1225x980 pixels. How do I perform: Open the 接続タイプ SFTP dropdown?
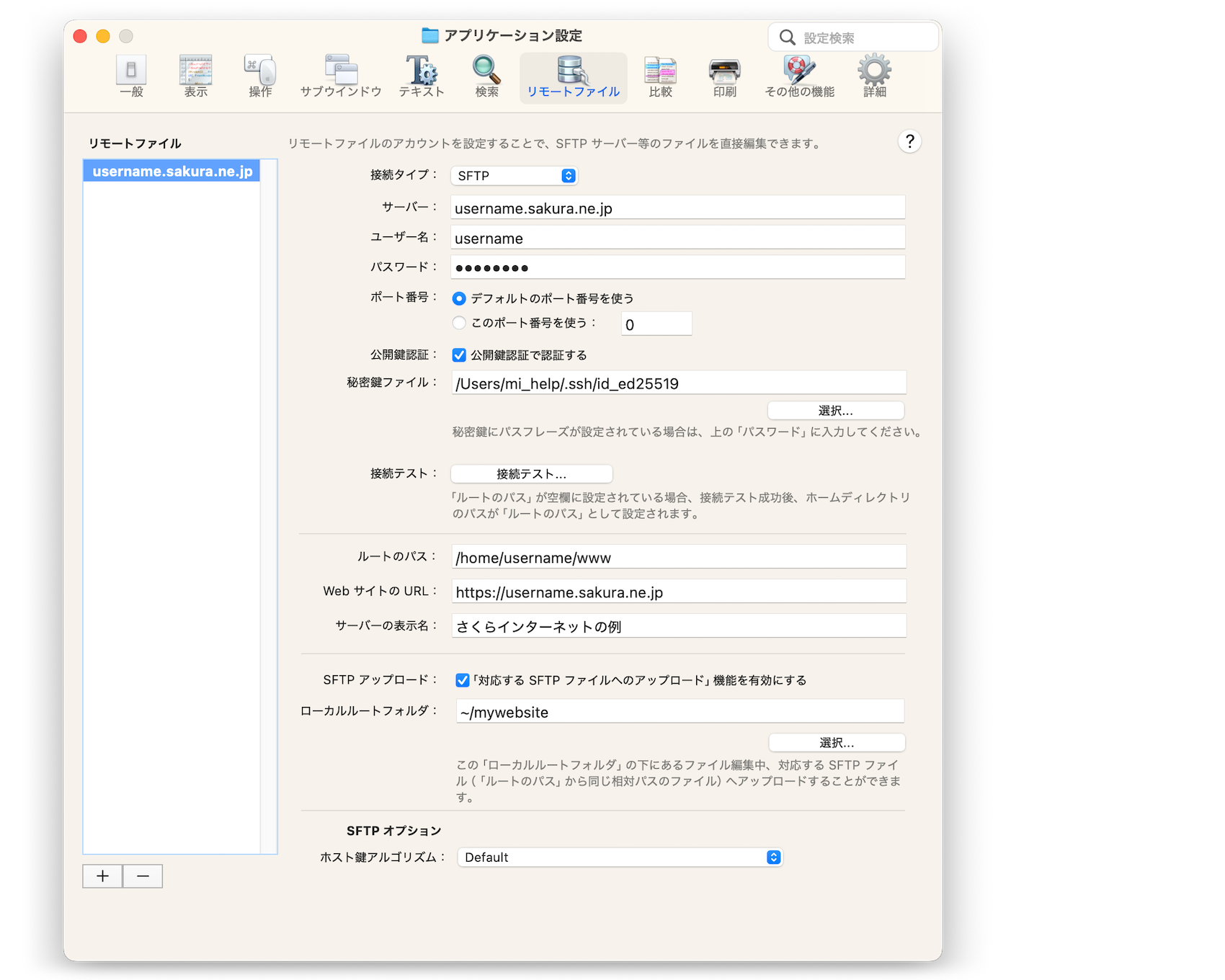514,176
